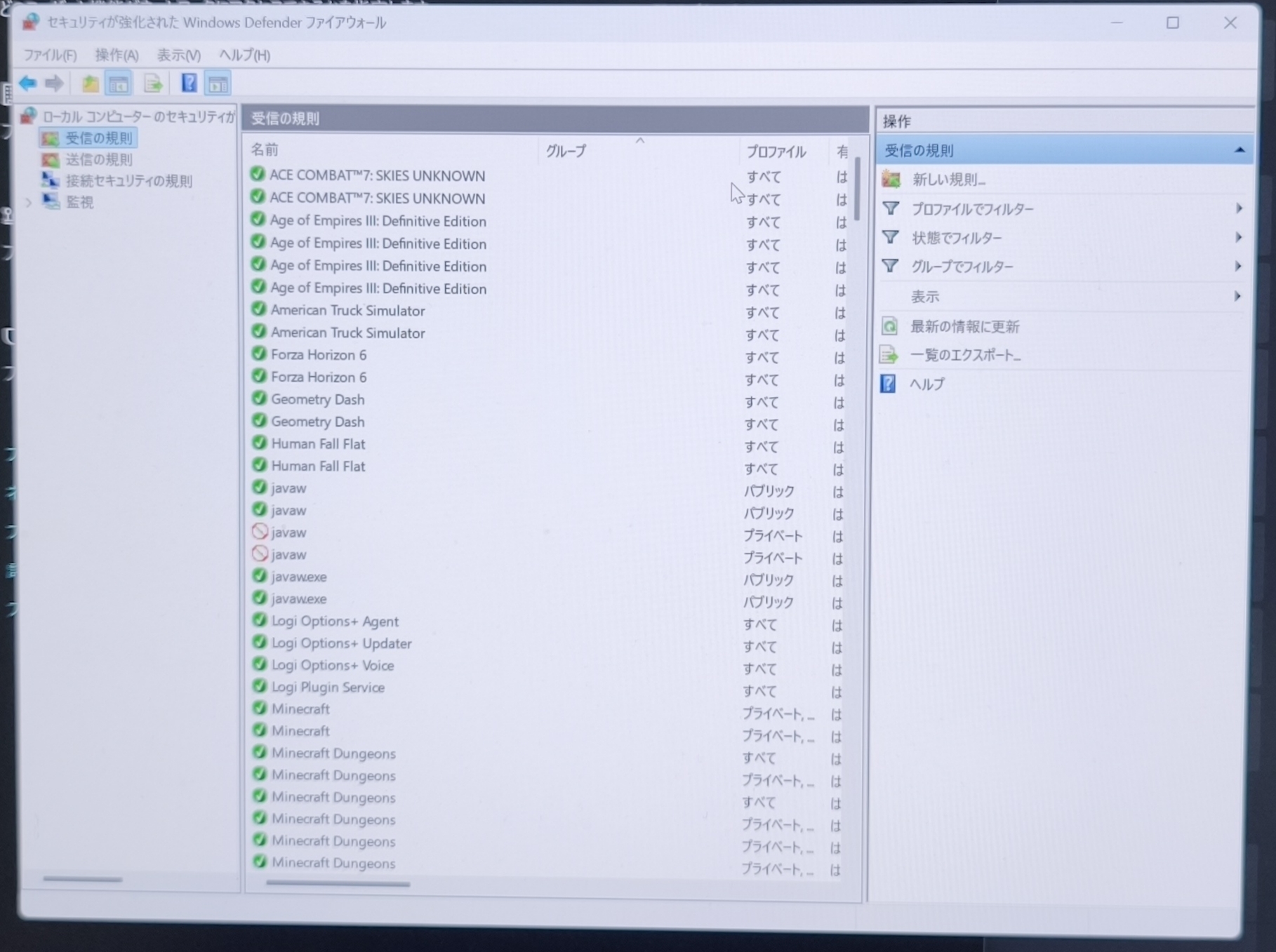This screenshot has width=1276, height=952.
Task: Click the refresh icon beside 最新の情報に更新
Action: pos(889,326)
